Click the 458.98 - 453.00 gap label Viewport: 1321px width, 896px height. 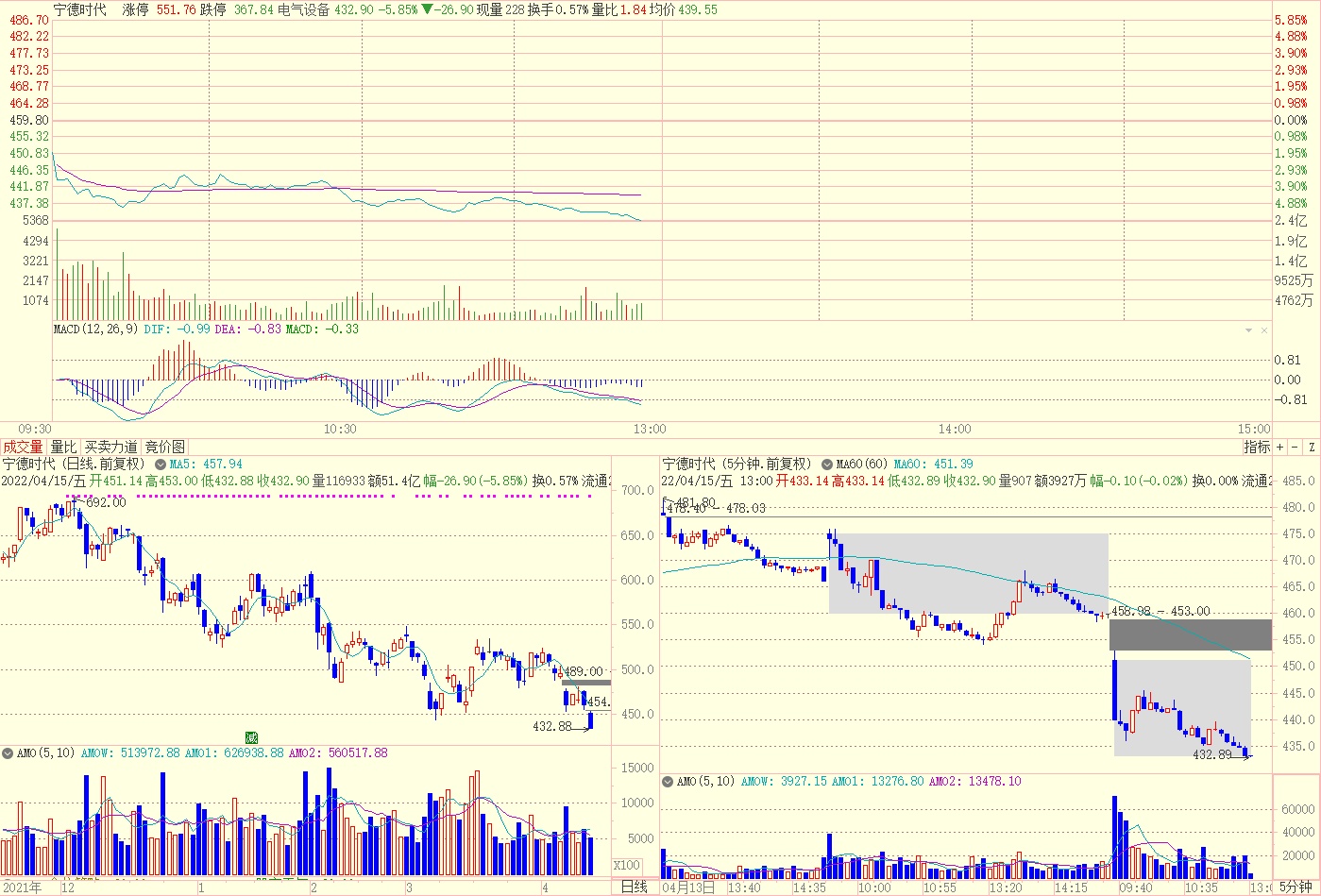[x=1160, y=611]
